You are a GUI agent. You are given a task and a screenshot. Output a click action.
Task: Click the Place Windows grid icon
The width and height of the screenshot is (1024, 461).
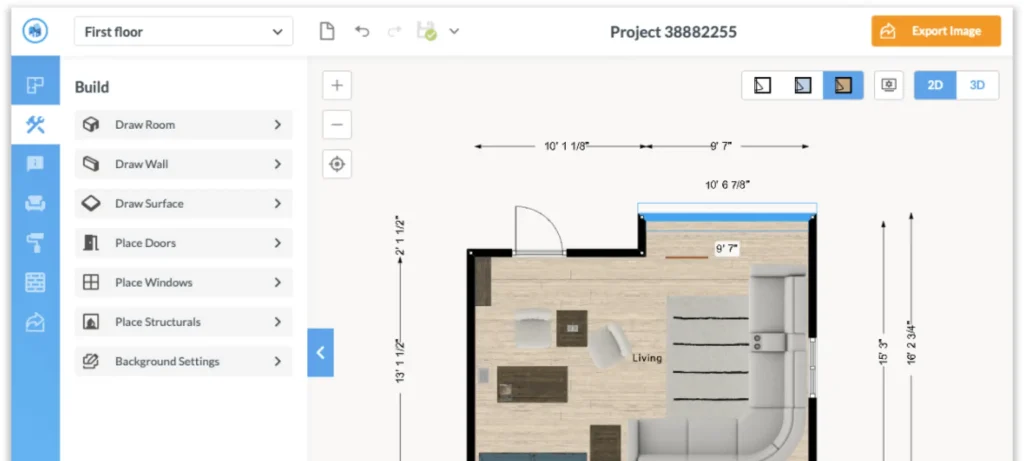91,282
